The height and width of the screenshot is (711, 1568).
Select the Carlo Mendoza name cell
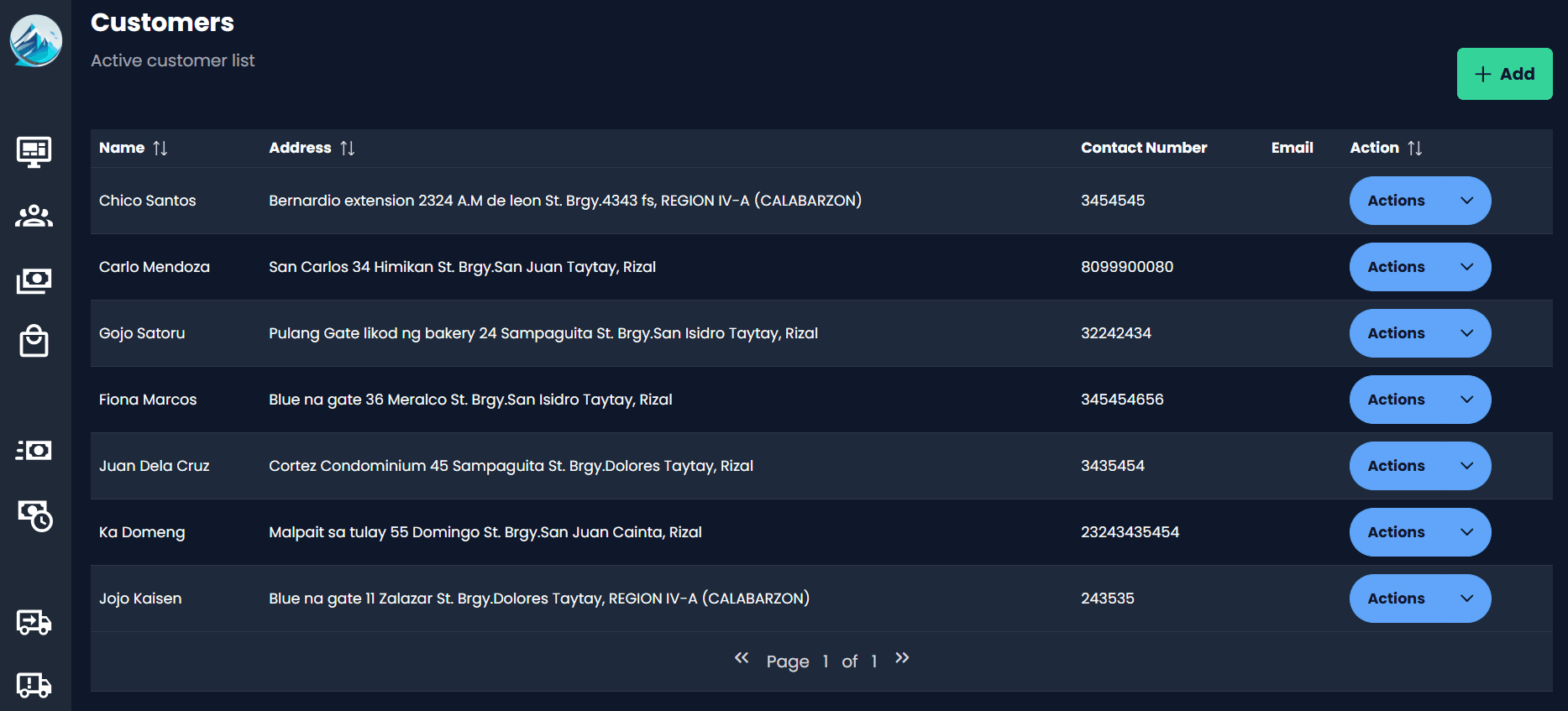click(155, 267)
